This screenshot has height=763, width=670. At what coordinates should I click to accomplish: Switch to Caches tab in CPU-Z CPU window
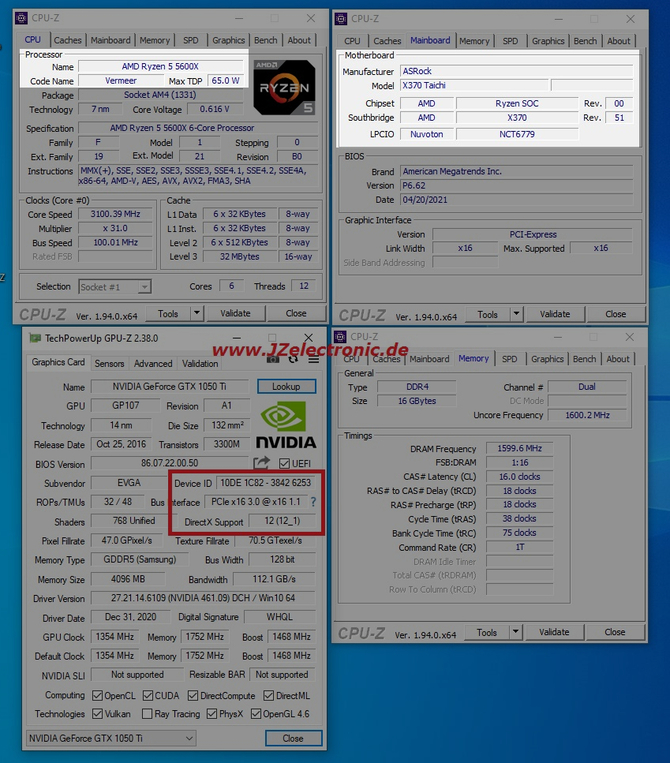point(68,40)
